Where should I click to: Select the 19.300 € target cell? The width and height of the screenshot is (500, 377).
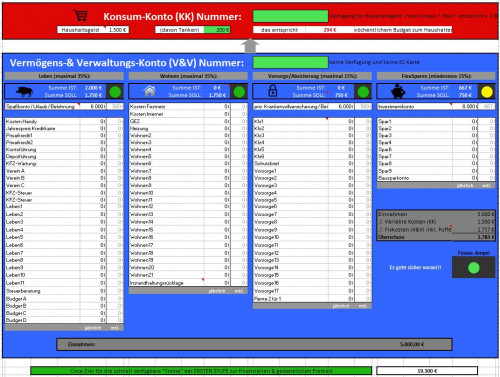click(x=427, y=371)
